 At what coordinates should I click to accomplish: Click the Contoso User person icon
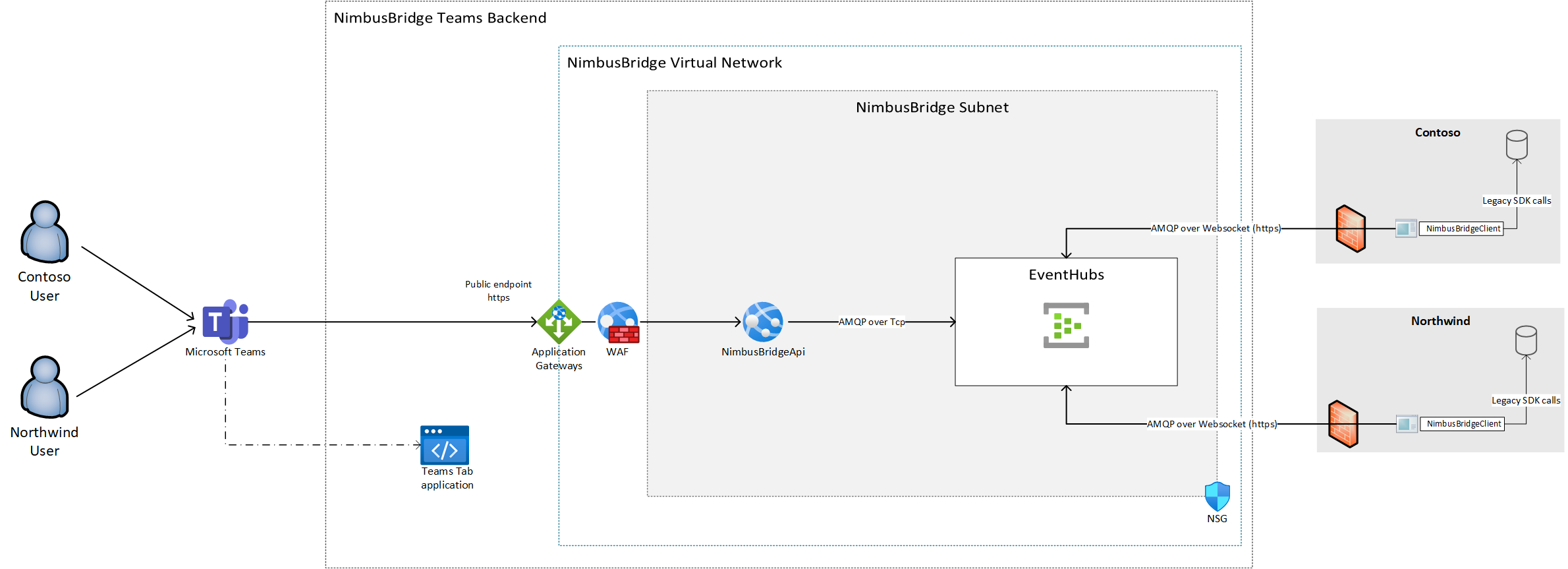point(45,232)
